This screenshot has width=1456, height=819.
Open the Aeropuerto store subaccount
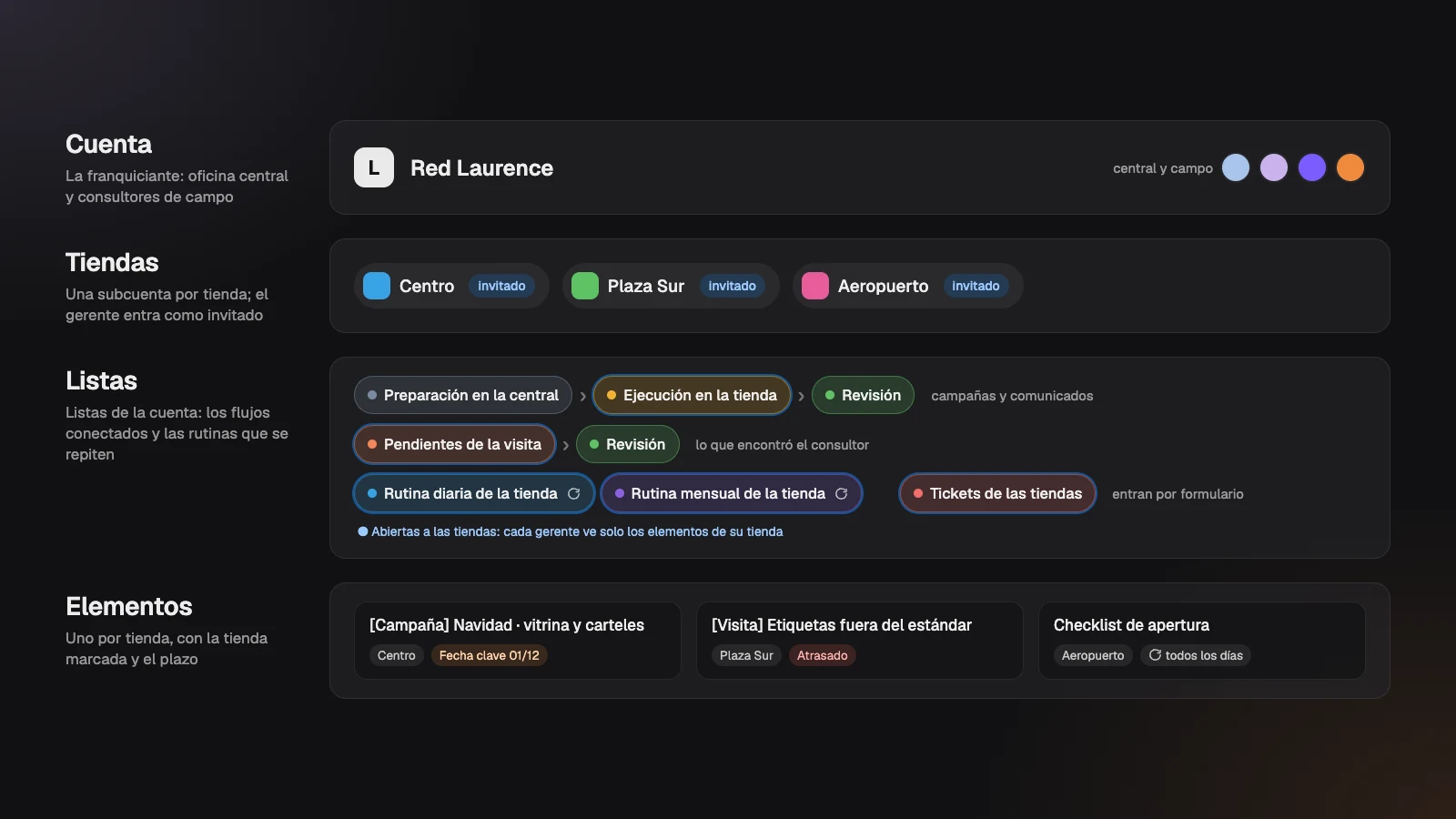coord(908,286)
